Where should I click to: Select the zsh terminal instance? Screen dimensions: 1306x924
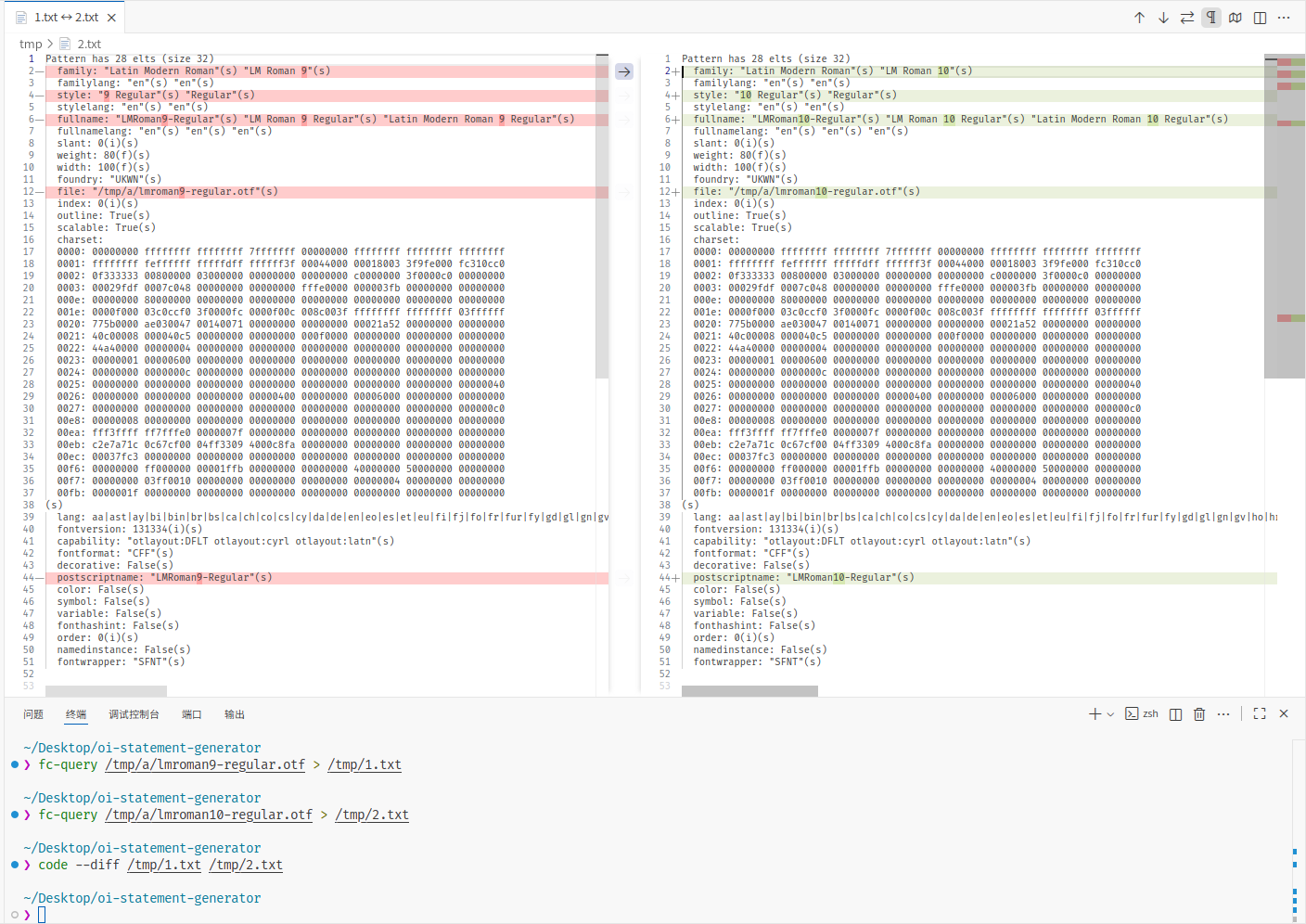click(1142, 713)
